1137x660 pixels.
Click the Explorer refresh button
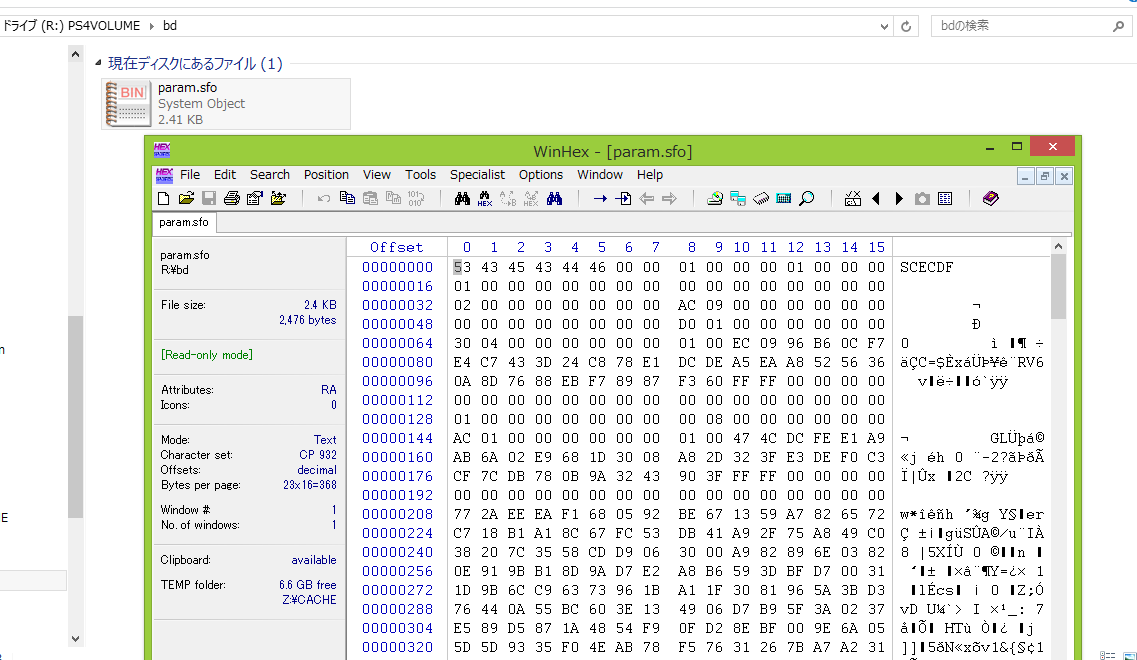[x=906, y=27]
